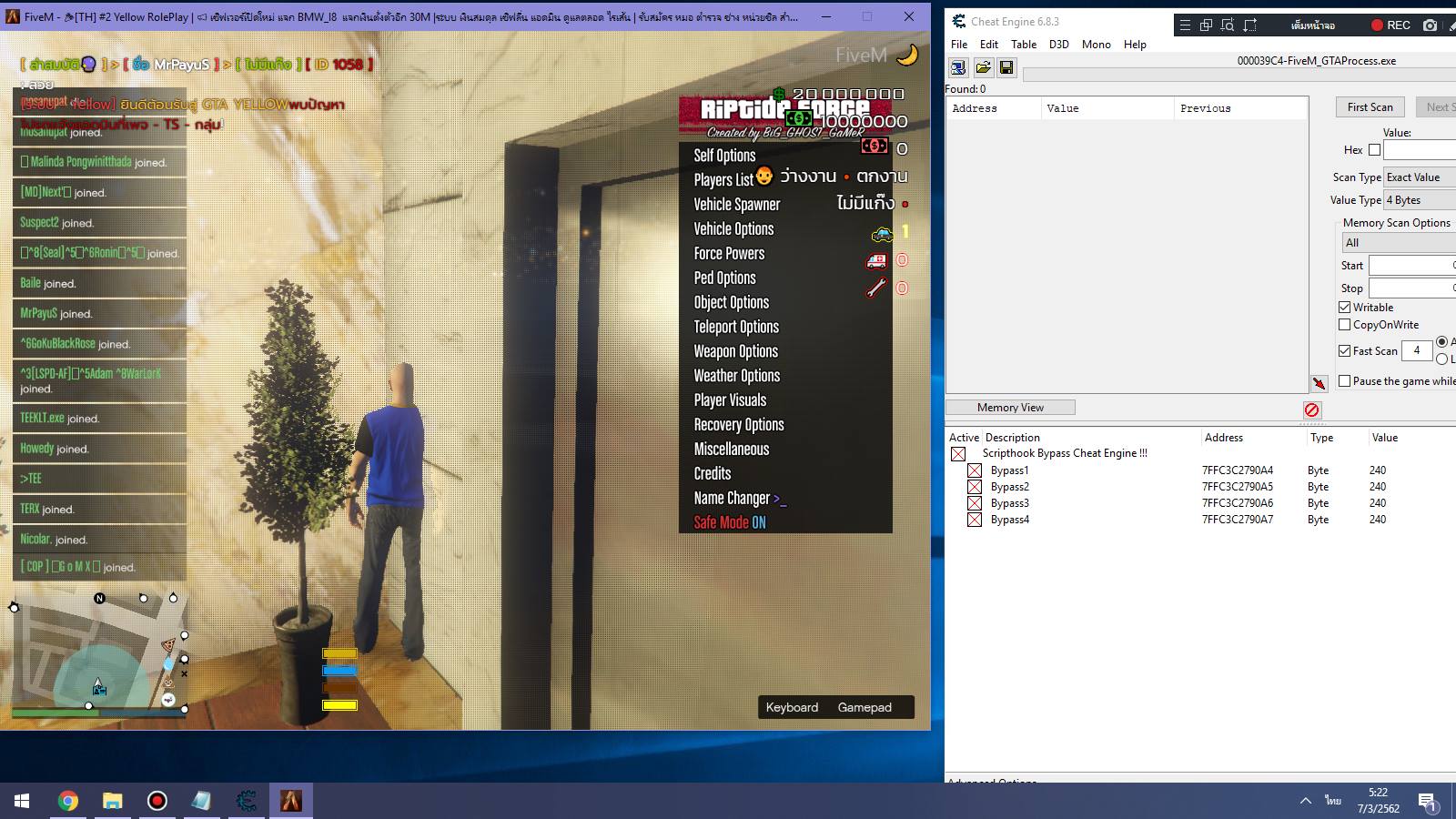Show hidden system tray icons
This screenshot has height=819, width=1456.
pyautogui.click(x=1306, y=801)
